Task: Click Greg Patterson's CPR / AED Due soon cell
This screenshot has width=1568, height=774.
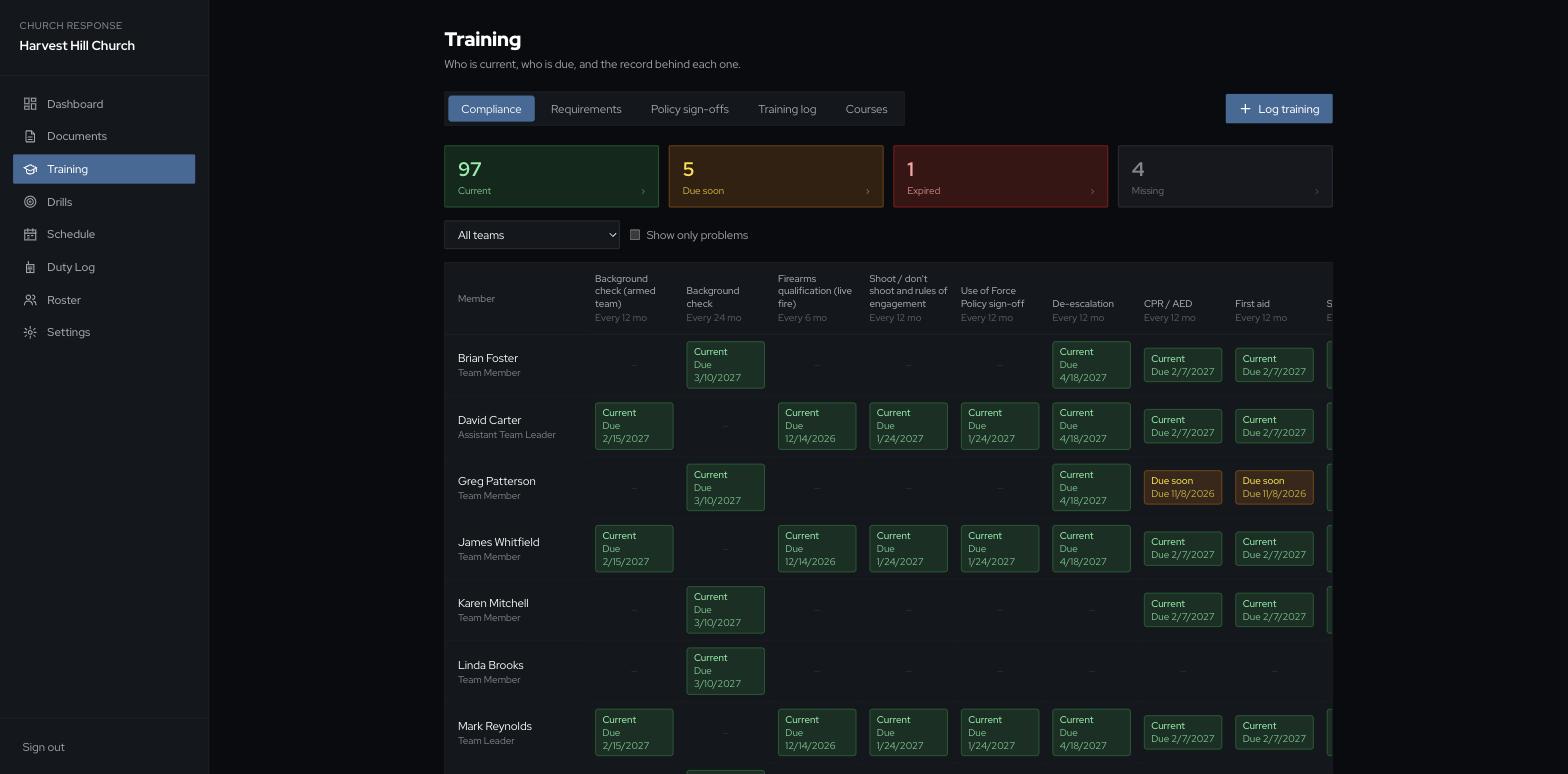Action: [1183, 487]
